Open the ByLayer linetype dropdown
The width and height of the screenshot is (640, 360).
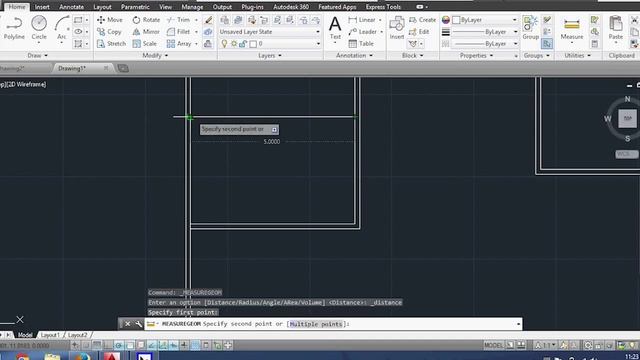coord(484,43)
